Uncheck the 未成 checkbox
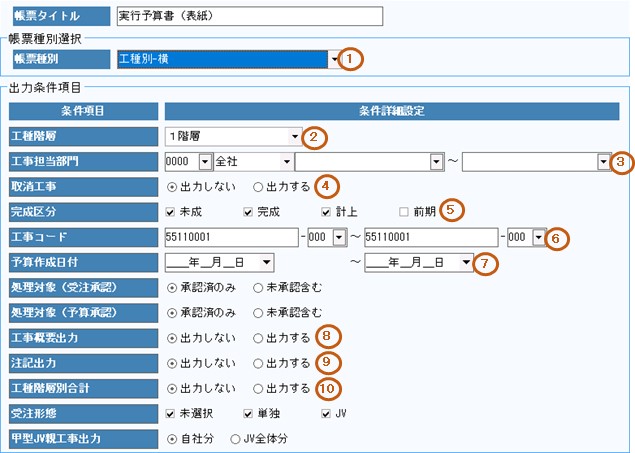Viewport: 635px width, 453px height. (x=171, y=211)
